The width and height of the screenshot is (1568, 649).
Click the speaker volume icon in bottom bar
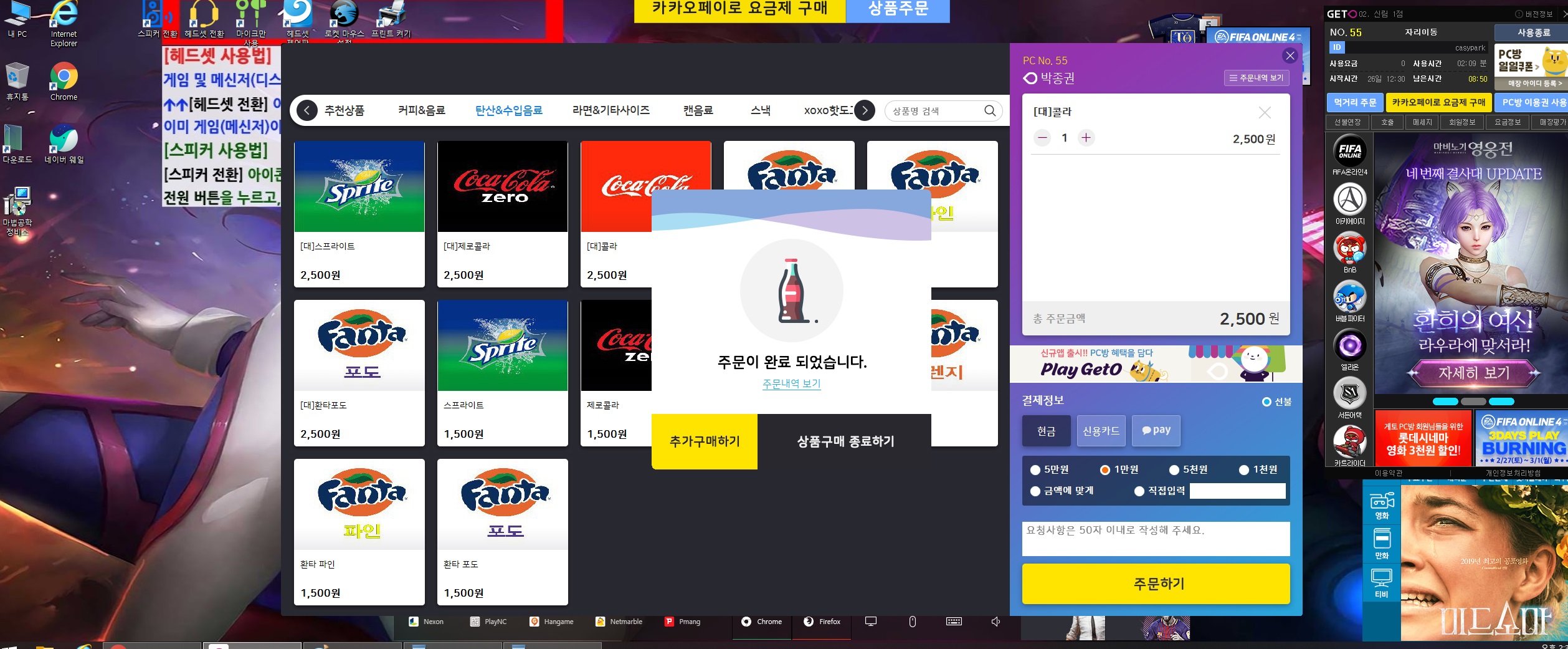click(995, 622)
